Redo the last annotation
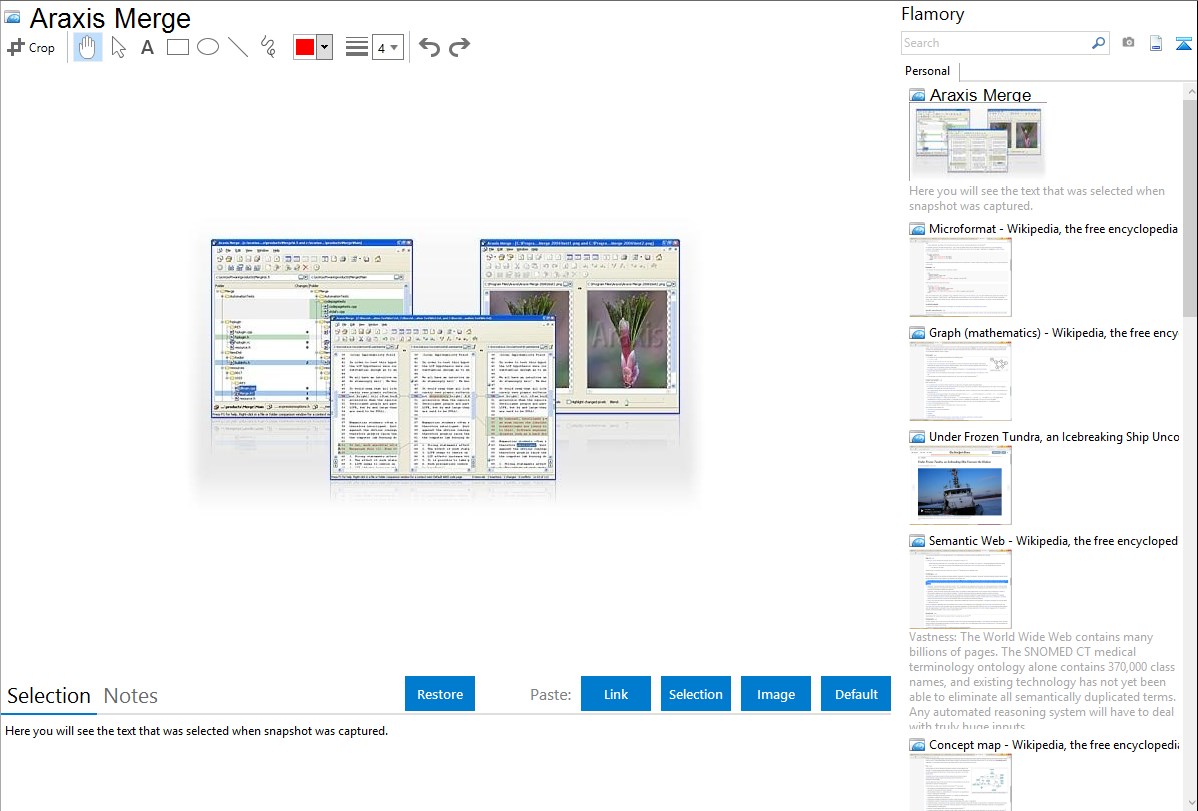 [x=459, y=47]
